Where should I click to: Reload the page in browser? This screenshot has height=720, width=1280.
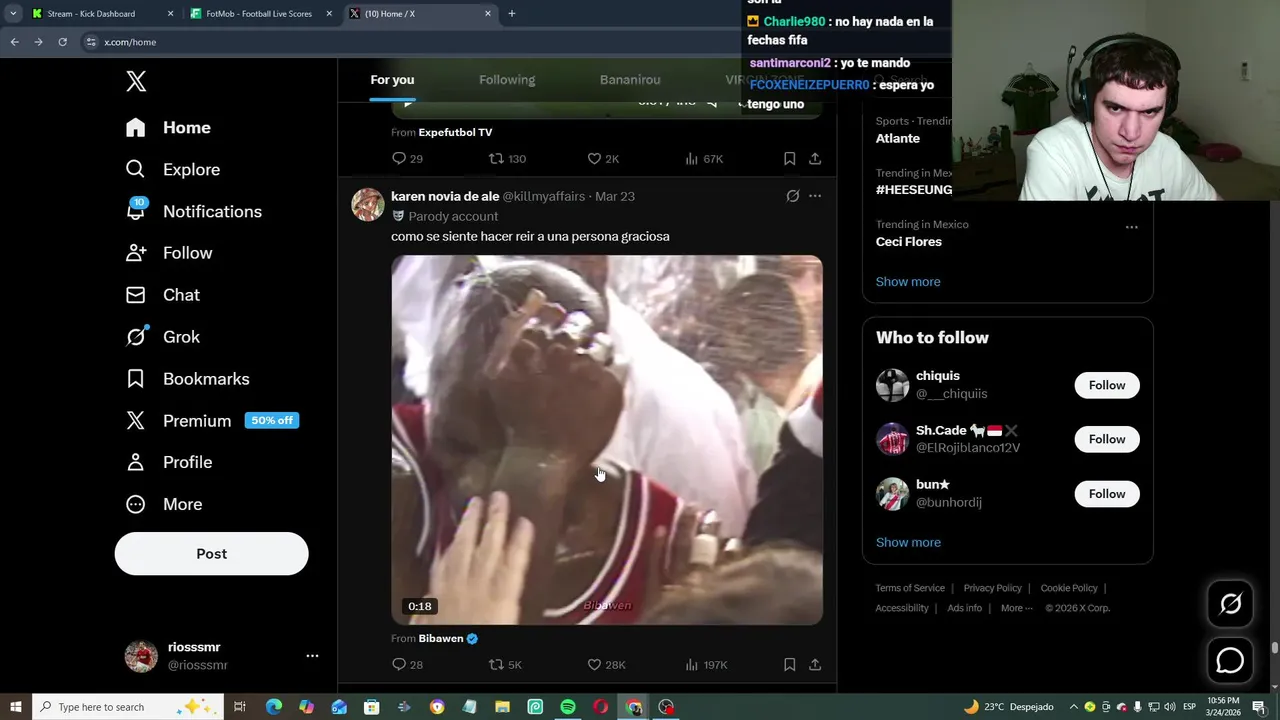pos(62,42)
